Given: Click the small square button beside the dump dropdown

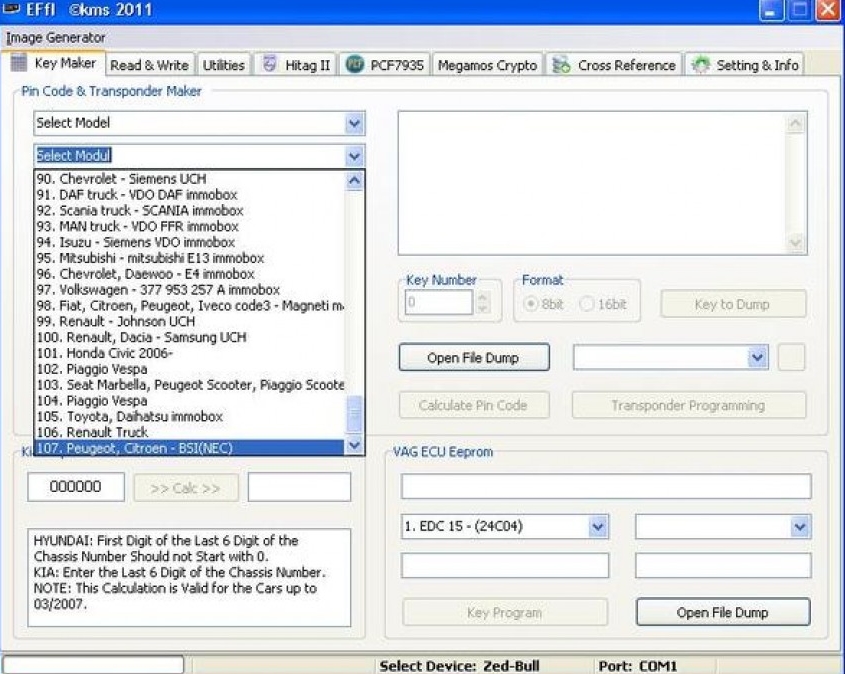Looking at the screenshot, I should coord(792,357).
